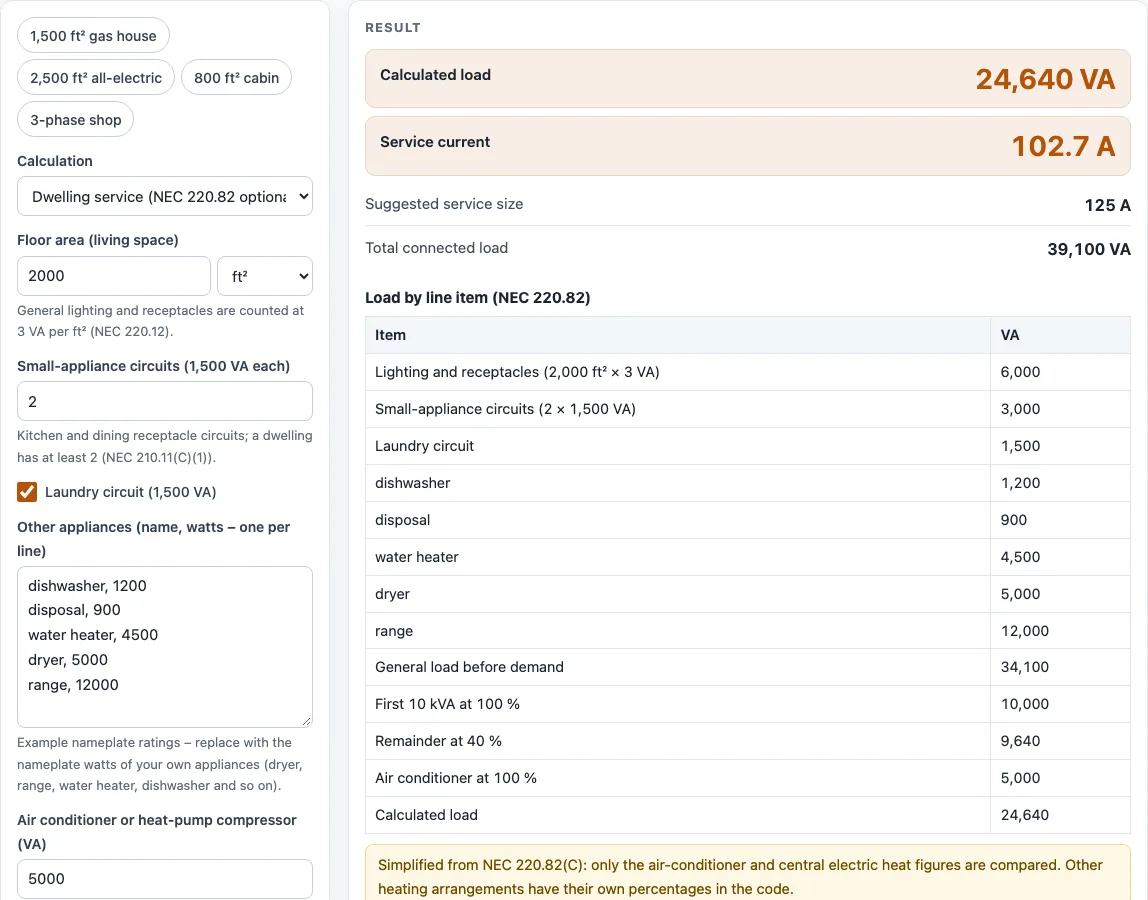Uncheck the Laundry circuit checkbox
The image size is (1148, 900).
[x=27, y=492]
